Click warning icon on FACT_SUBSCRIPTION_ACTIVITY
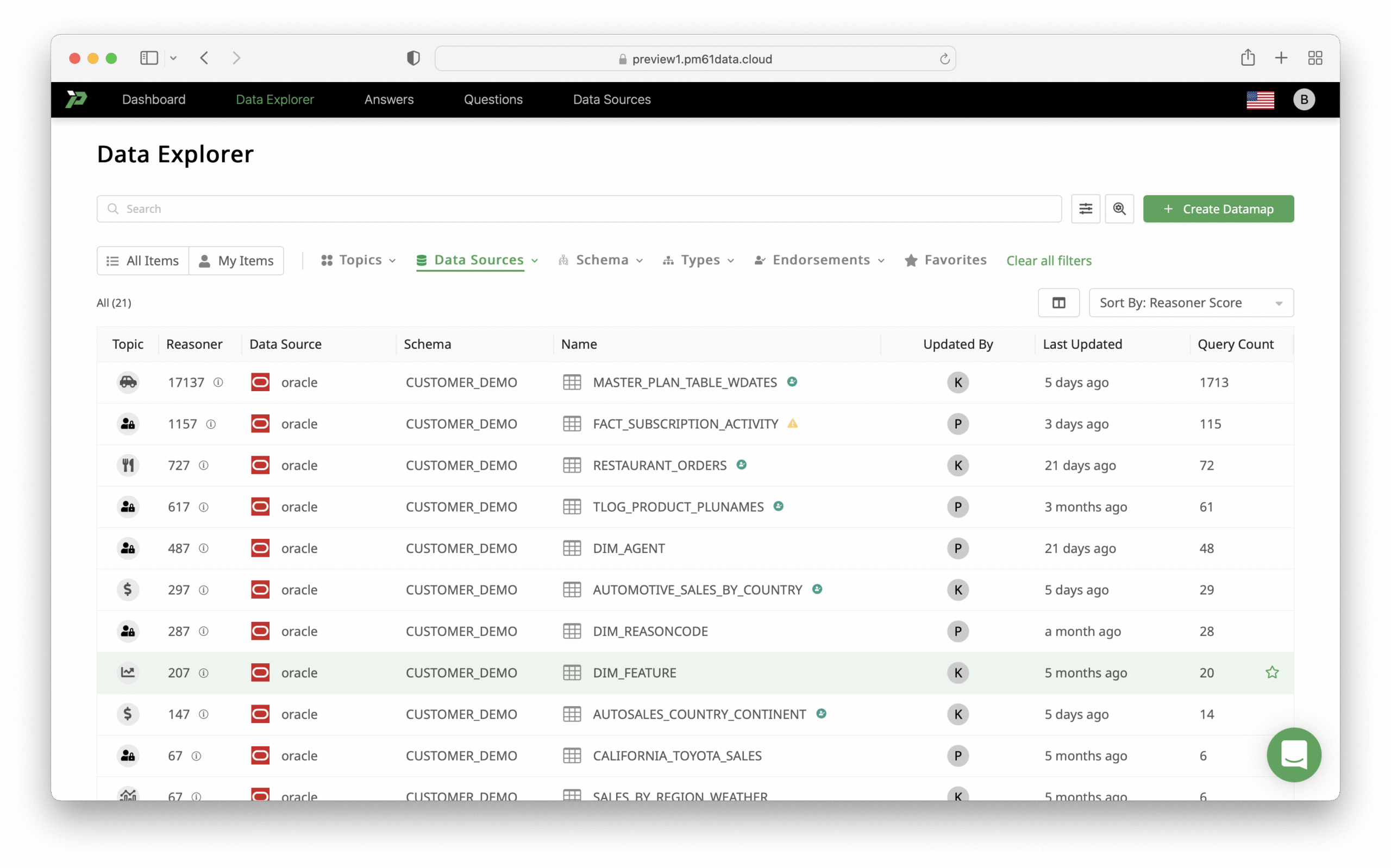This screenshot has width=1391, height=868. 792,424
